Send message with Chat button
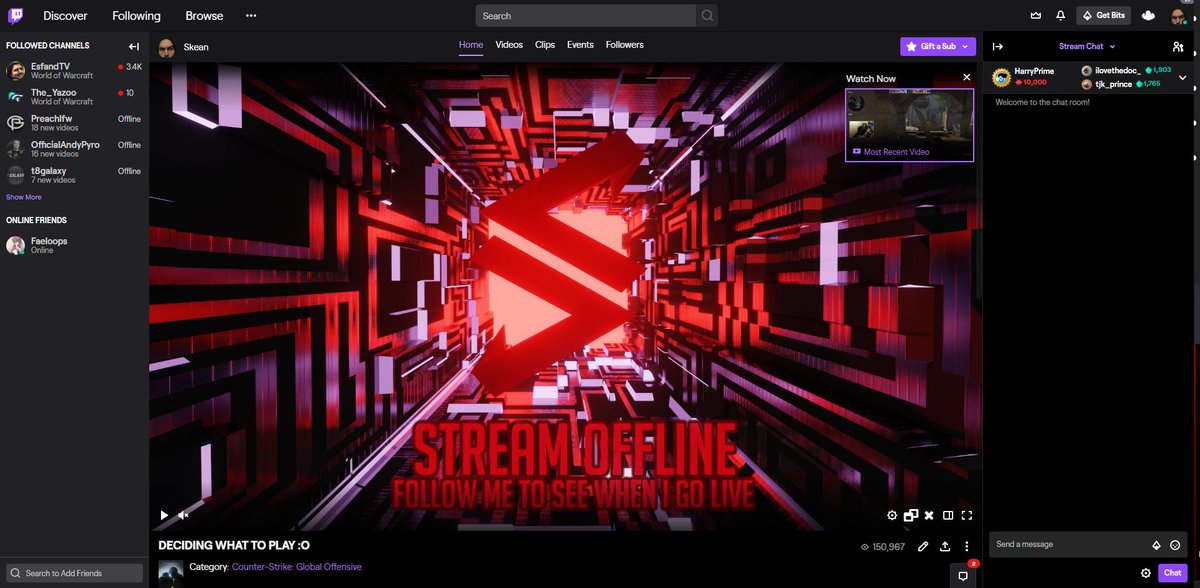 (1172, 573)
